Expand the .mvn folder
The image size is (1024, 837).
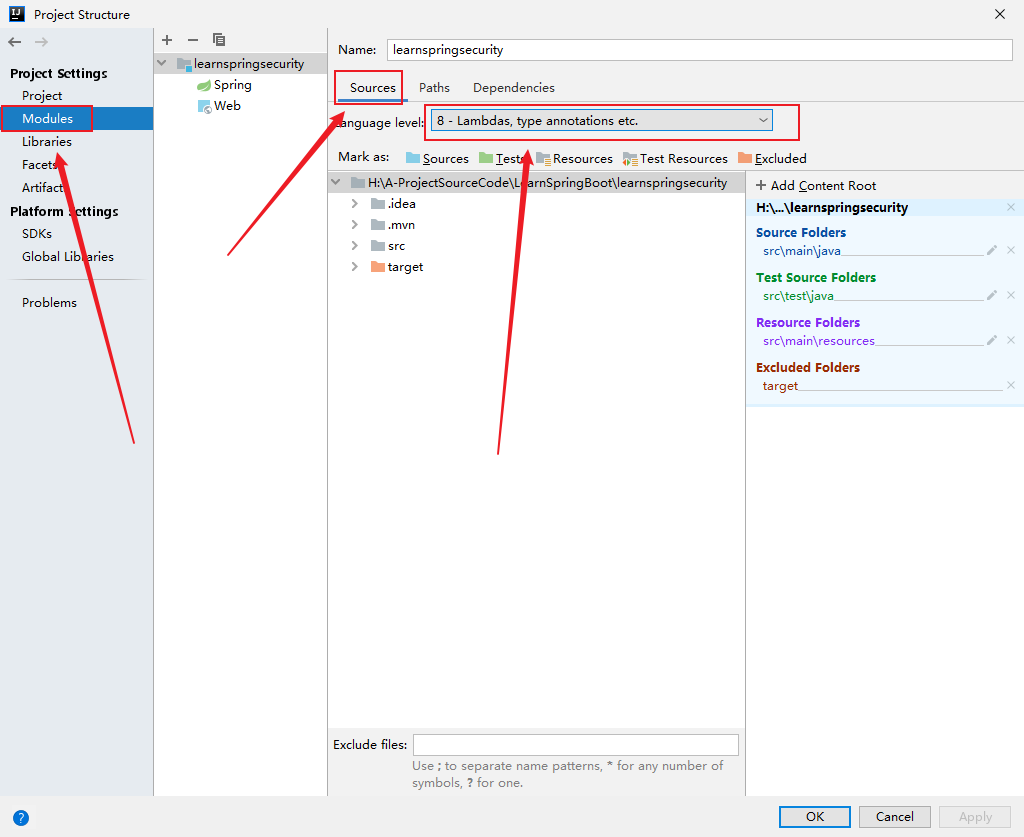[355, 225]
